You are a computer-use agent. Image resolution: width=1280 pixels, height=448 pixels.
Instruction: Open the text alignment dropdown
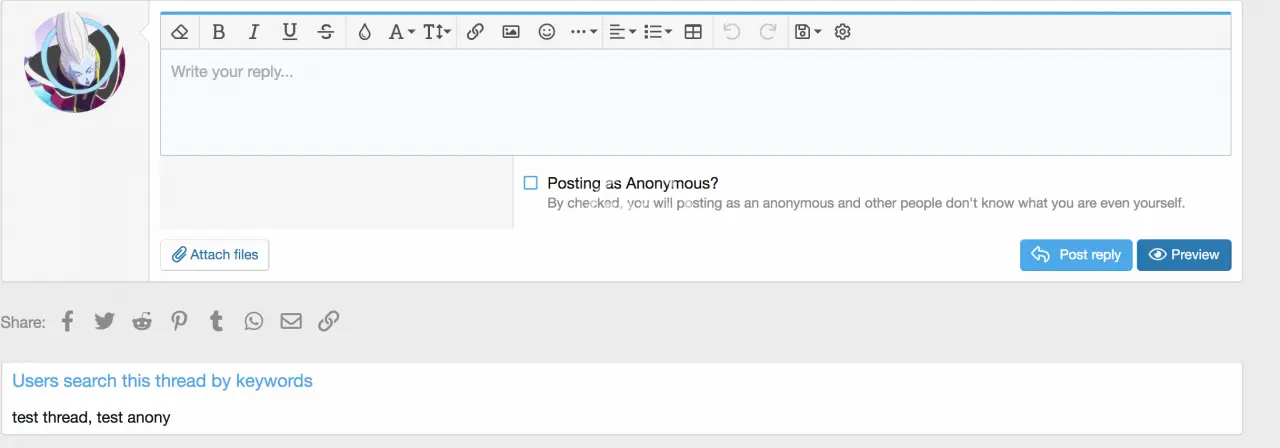(622, 32)
